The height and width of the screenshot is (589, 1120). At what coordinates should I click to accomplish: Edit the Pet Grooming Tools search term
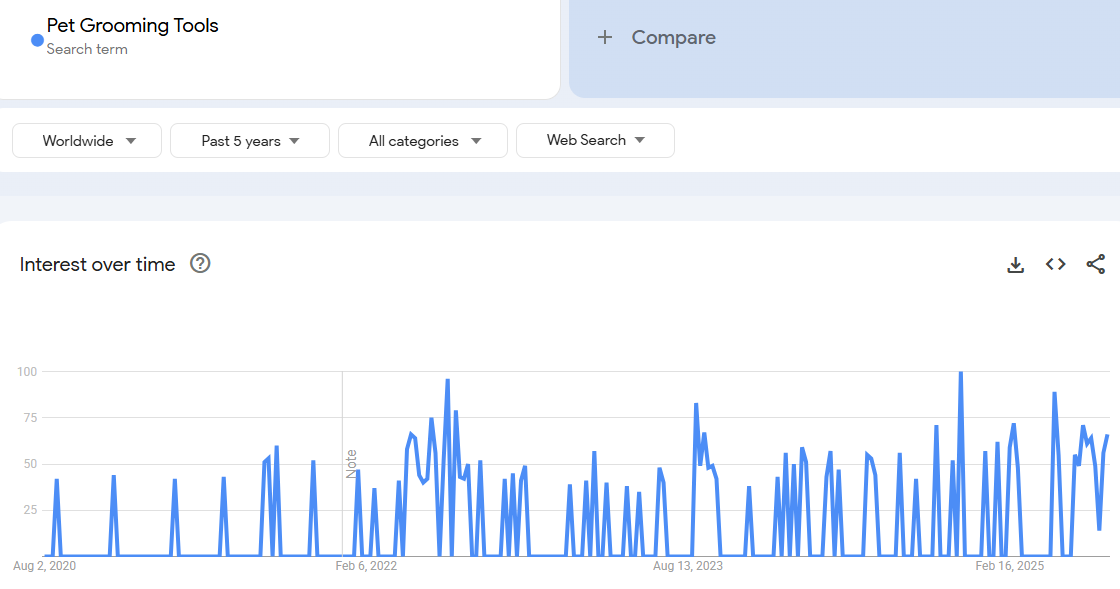point(133,26)
